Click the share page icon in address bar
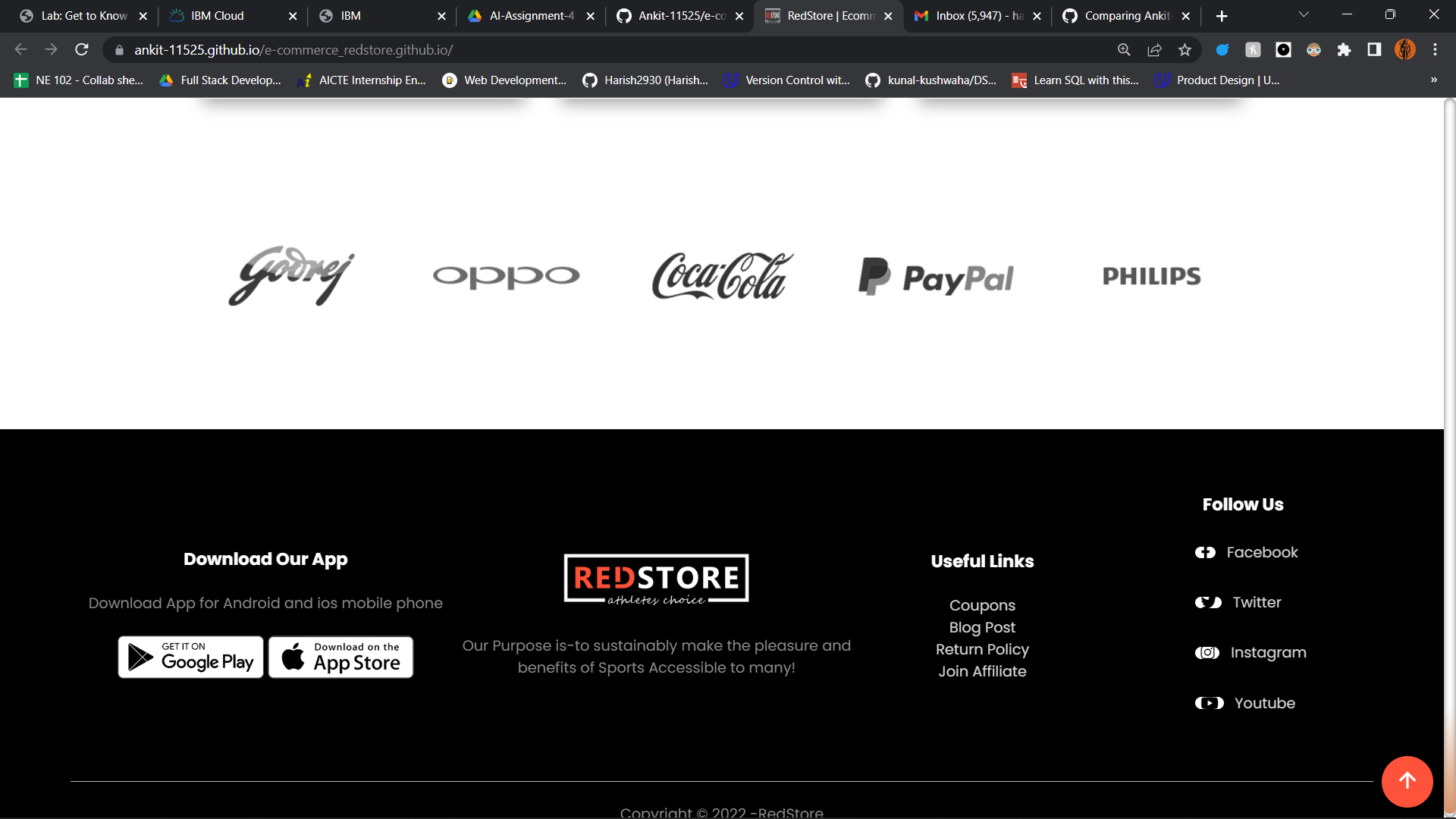 click(1154, 50)
